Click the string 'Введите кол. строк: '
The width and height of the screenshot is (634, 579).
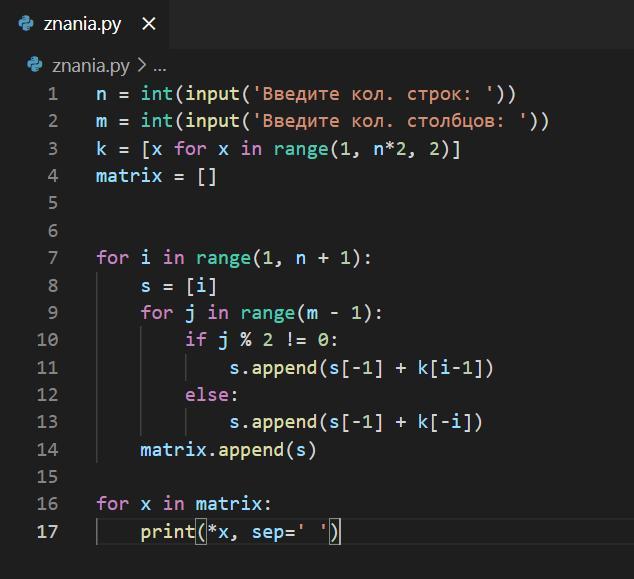[x=373, y=94]
